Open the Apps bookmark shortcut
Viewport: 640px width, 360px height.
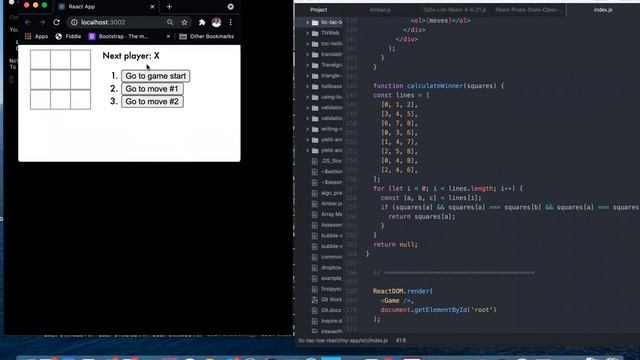[x=36, y=36]
